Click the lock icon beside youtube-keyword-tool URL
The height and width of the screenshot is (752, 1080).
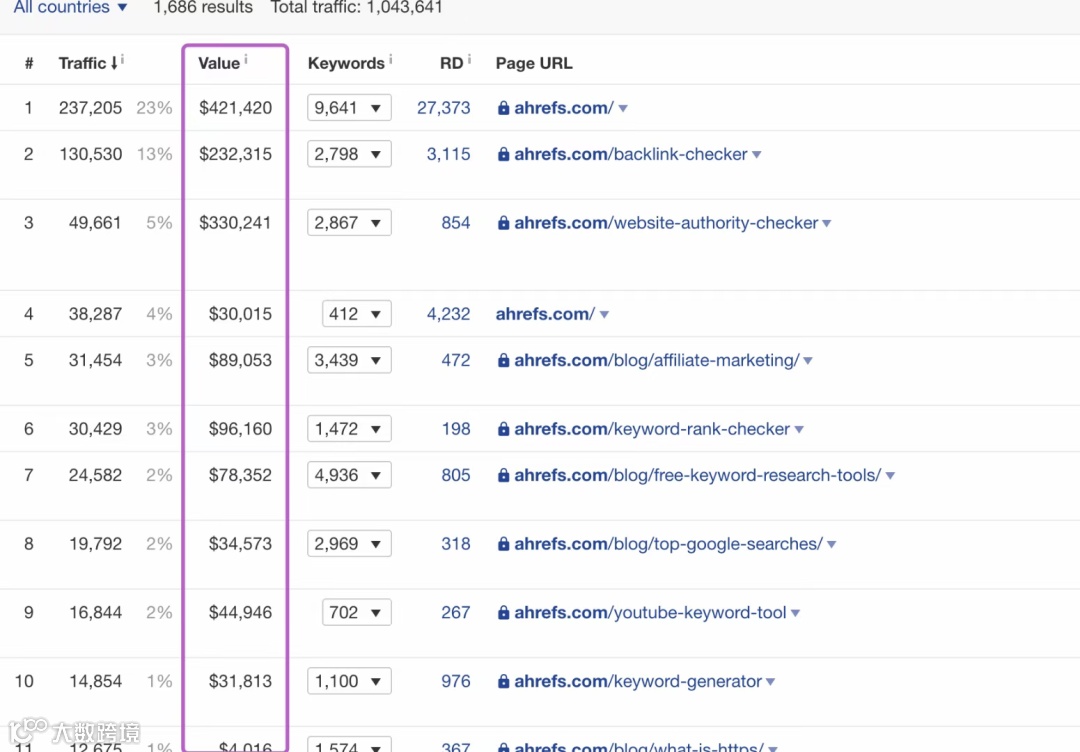click(x=503, y=613)
